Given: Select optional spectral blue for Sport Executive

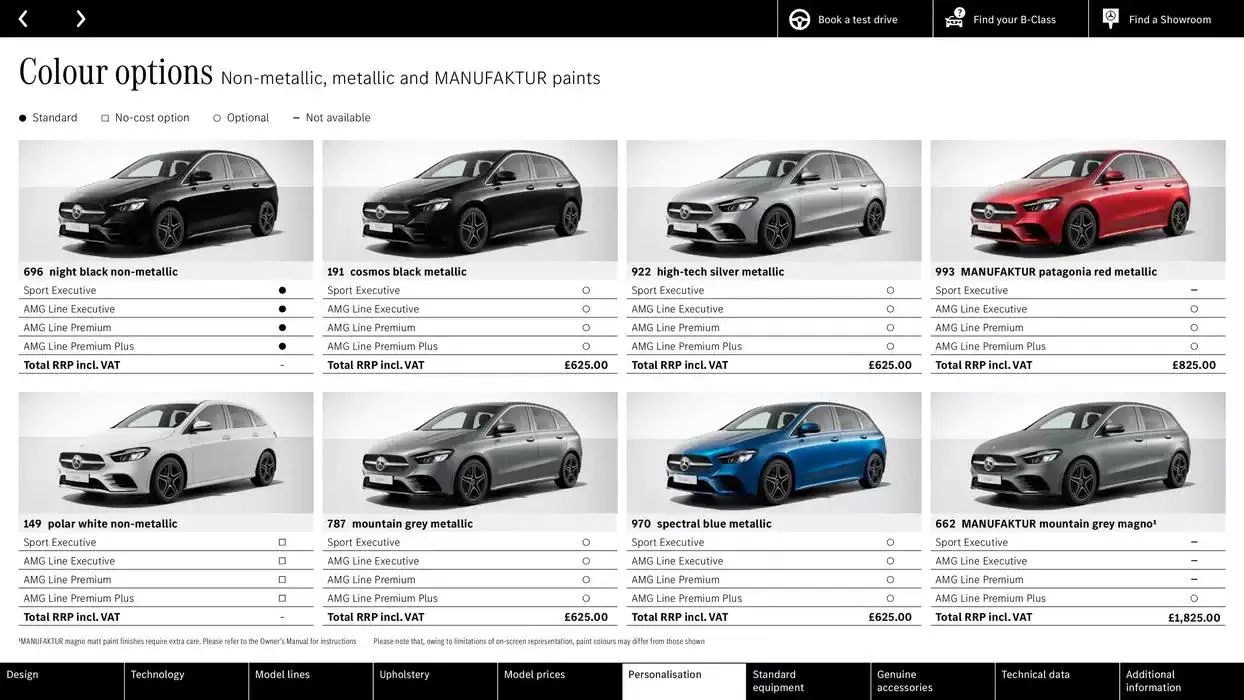Looking at the screenshot, I should coord(890,541).
